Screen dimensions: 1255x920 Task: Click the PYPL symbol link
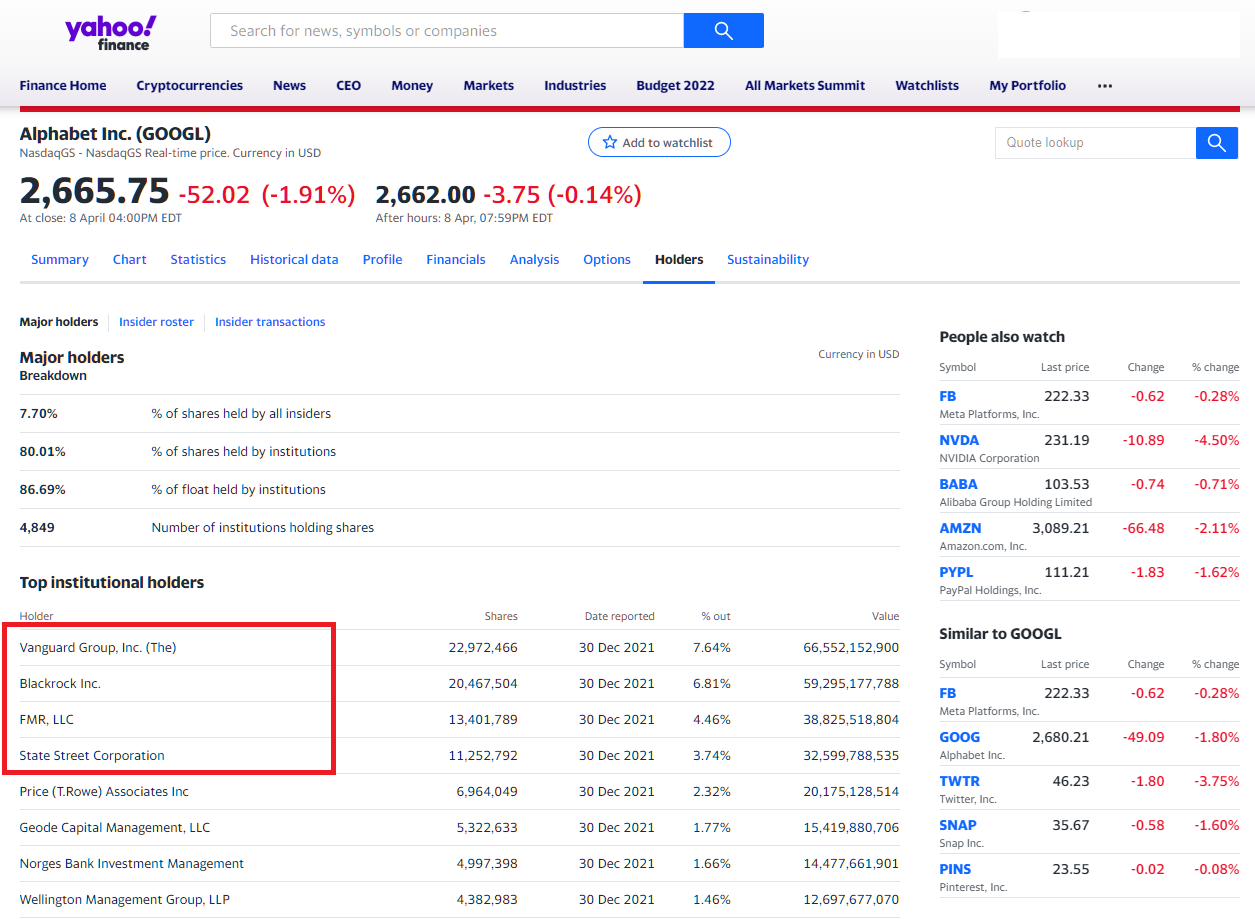tap(956, 573)
